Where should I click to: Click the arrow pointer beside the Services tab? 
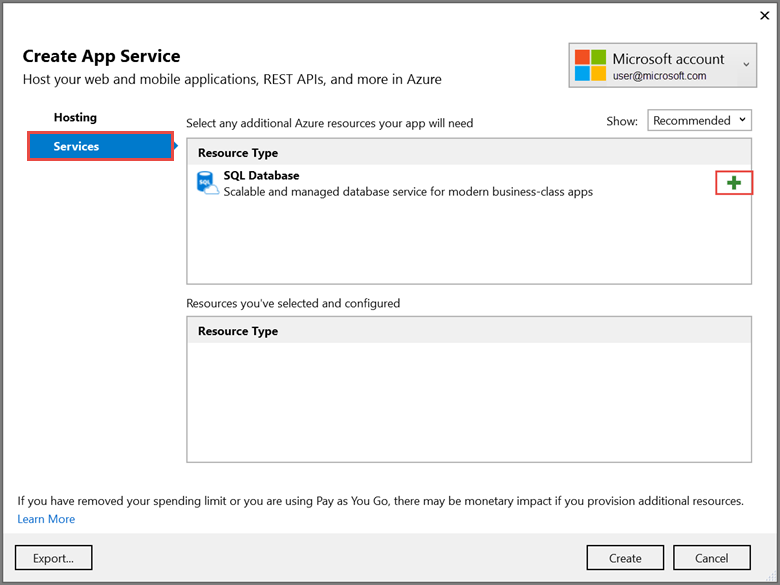(x=178, y=147)
